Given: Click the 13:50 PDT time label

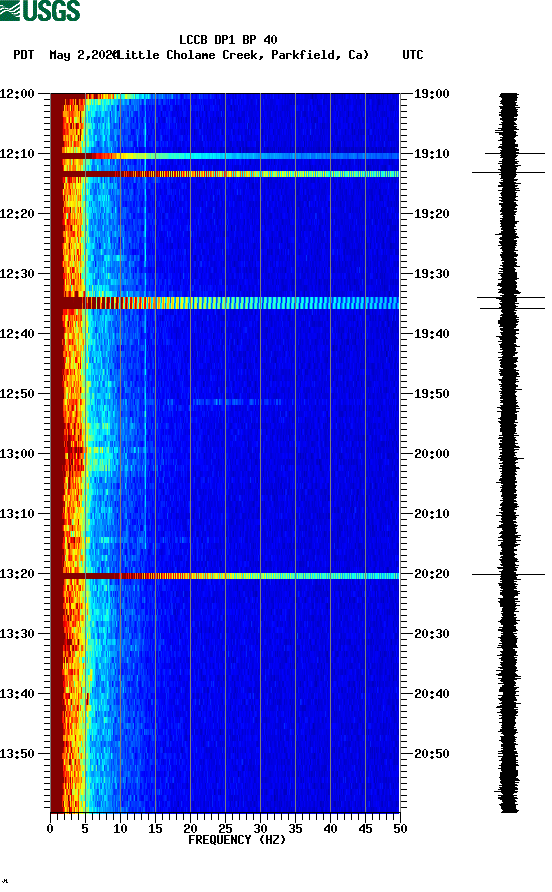Looking at the screenshot, I should 17,754.
